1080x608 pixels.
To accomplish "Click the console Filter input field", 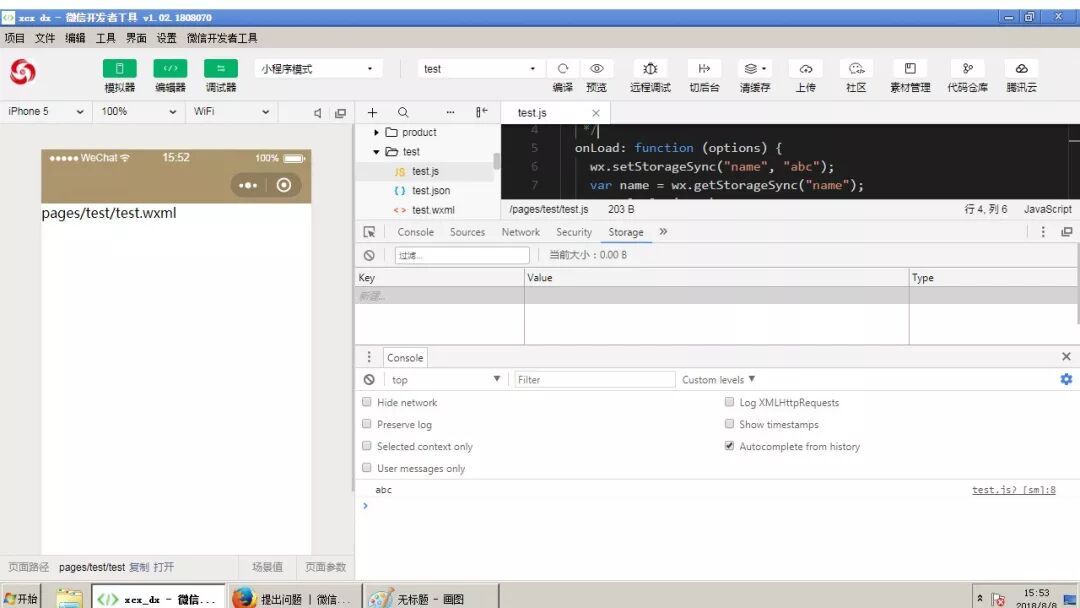I will click(594, 379).
